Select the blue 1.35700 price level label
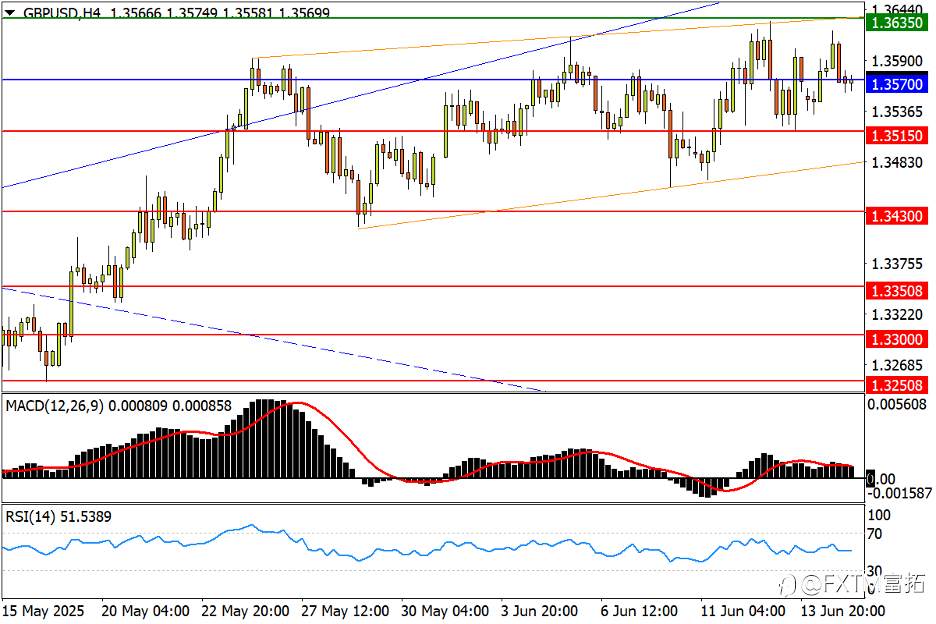 (x=897, y=84)
